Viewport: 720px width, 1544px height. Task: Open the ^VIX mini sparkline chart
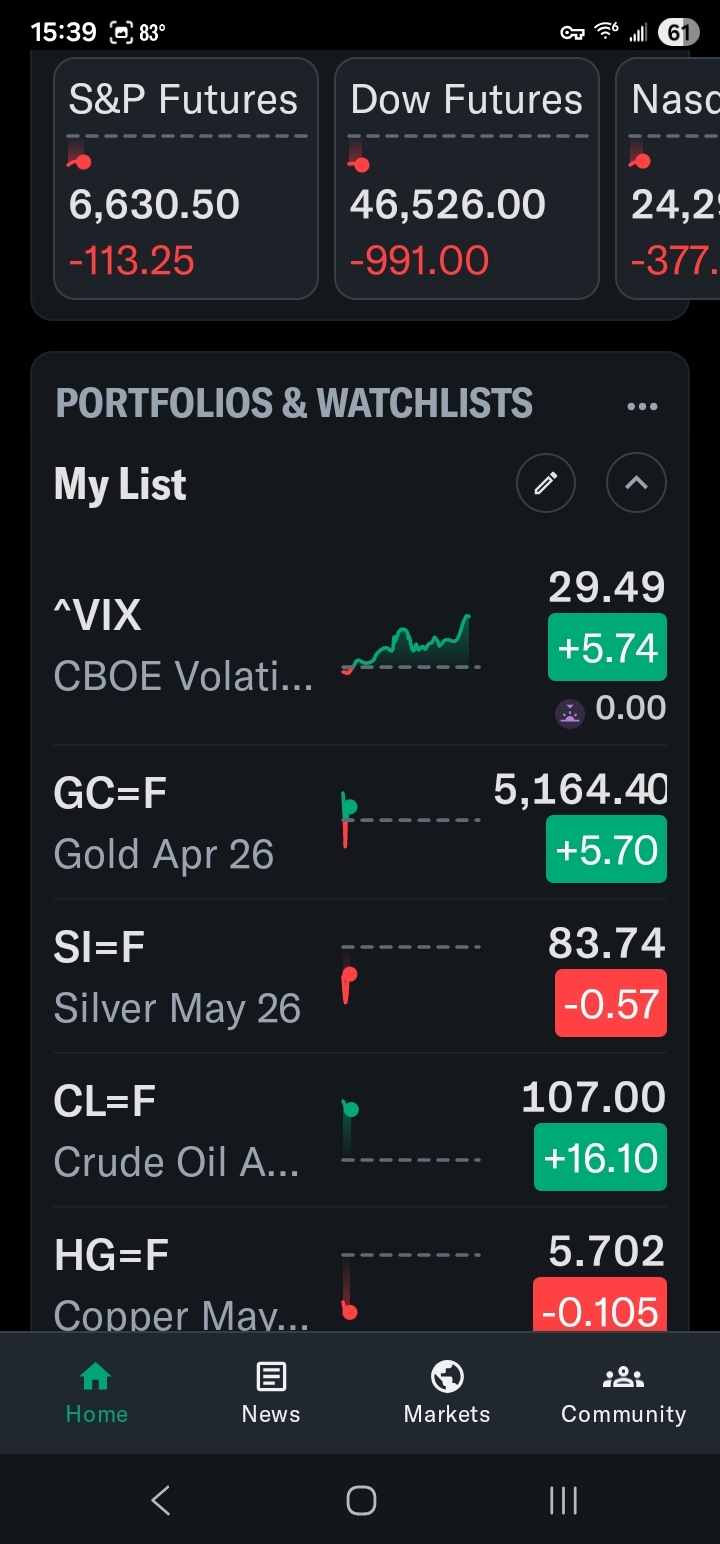(408, 645)
